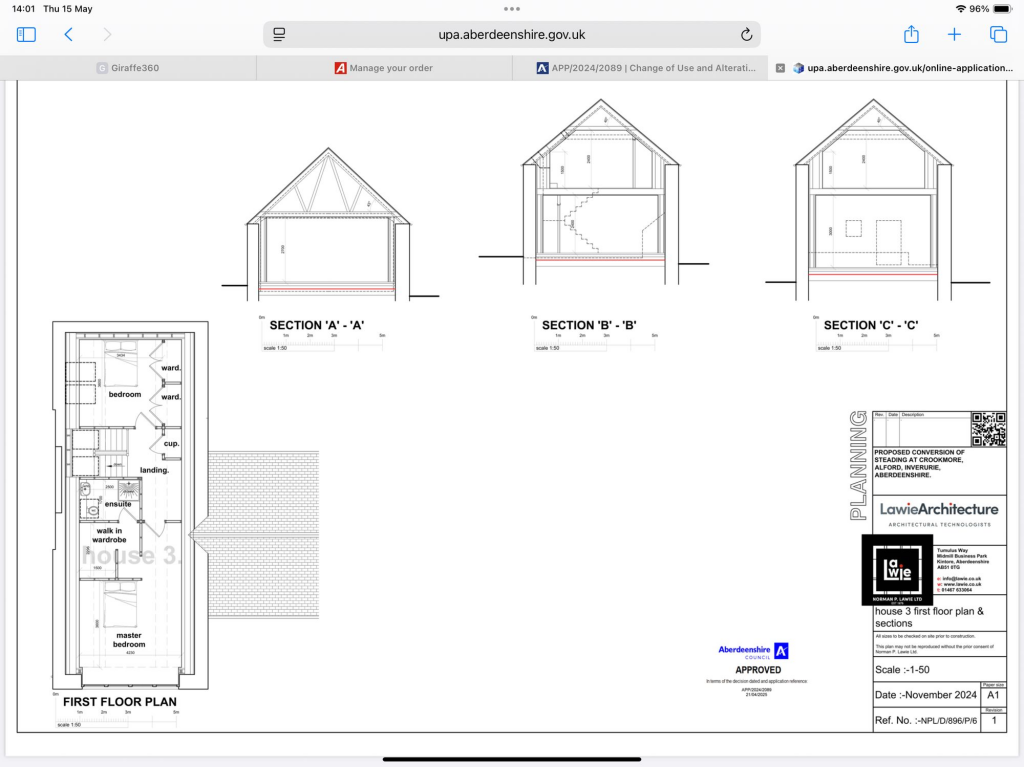Open a new tab with plus button
1024x767 pixels.
[954, 35]
